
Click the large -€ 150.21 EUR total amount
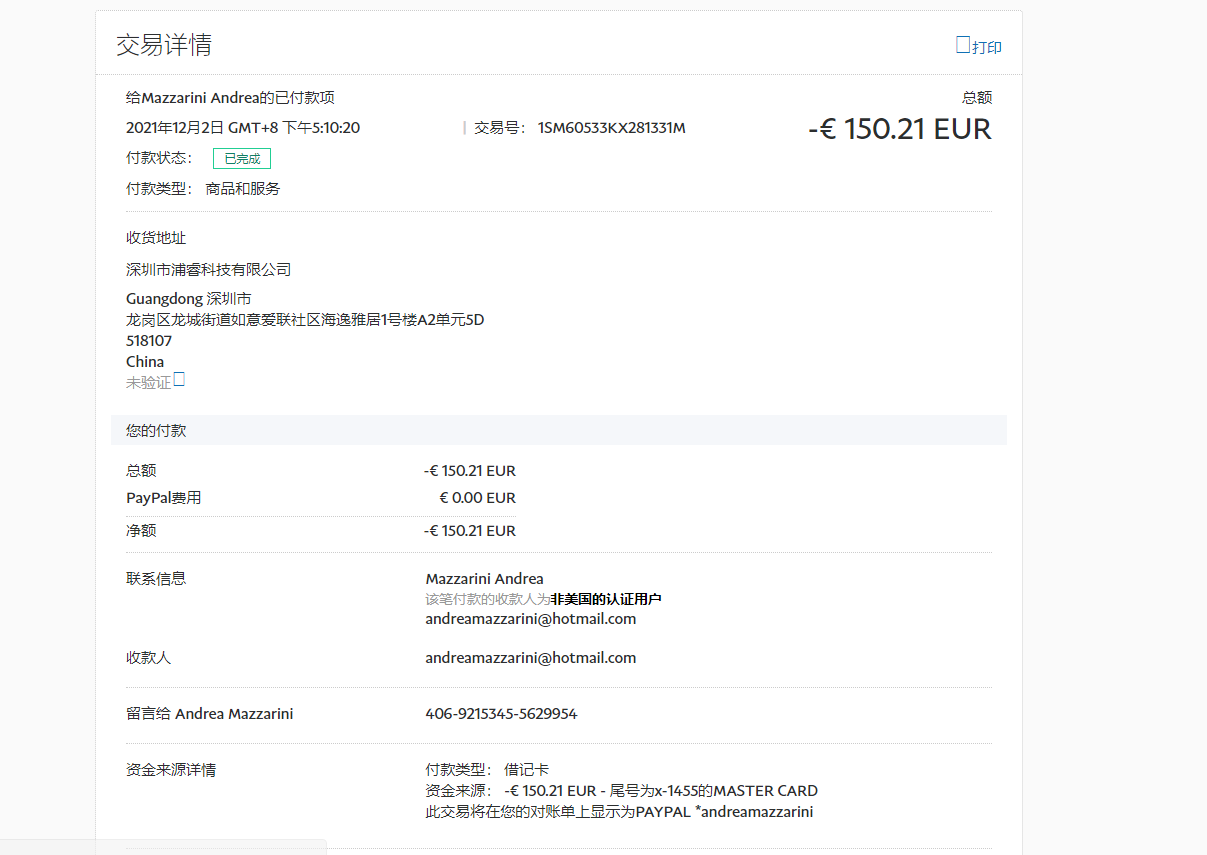click(899, 129)
